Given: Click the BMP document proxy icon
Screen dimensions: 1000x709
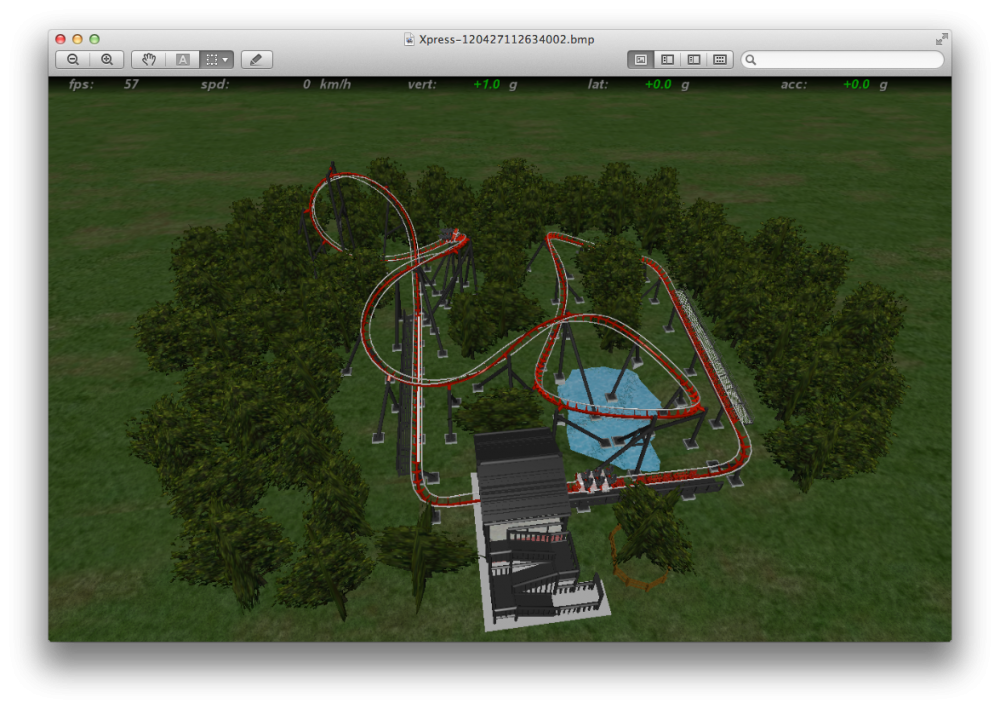Looking at the screenshot, I should tap(409, 39).
